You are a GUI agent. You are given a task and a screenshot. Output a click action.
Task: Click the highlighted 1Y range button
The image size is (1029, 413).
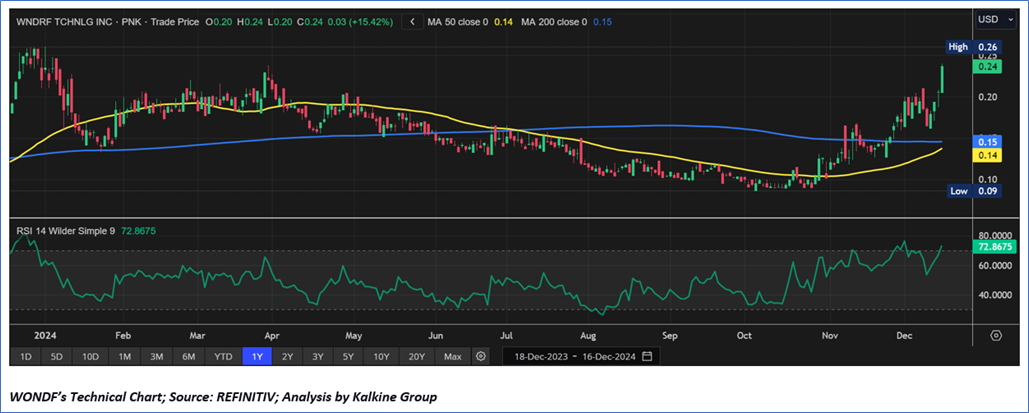tap(257, 356)
